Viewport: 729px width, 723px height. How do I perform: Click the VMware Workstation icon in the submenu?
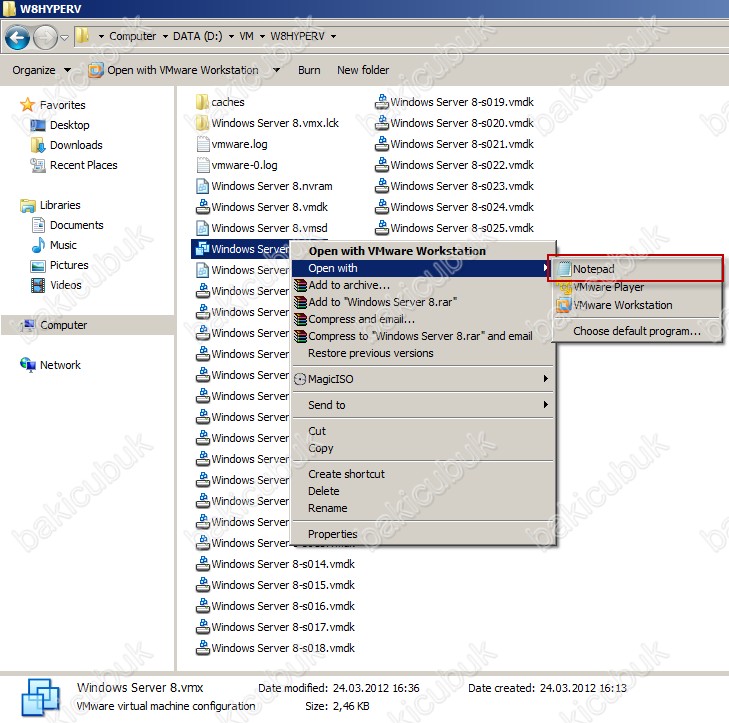pyautogui.click(x=564, y=305)
